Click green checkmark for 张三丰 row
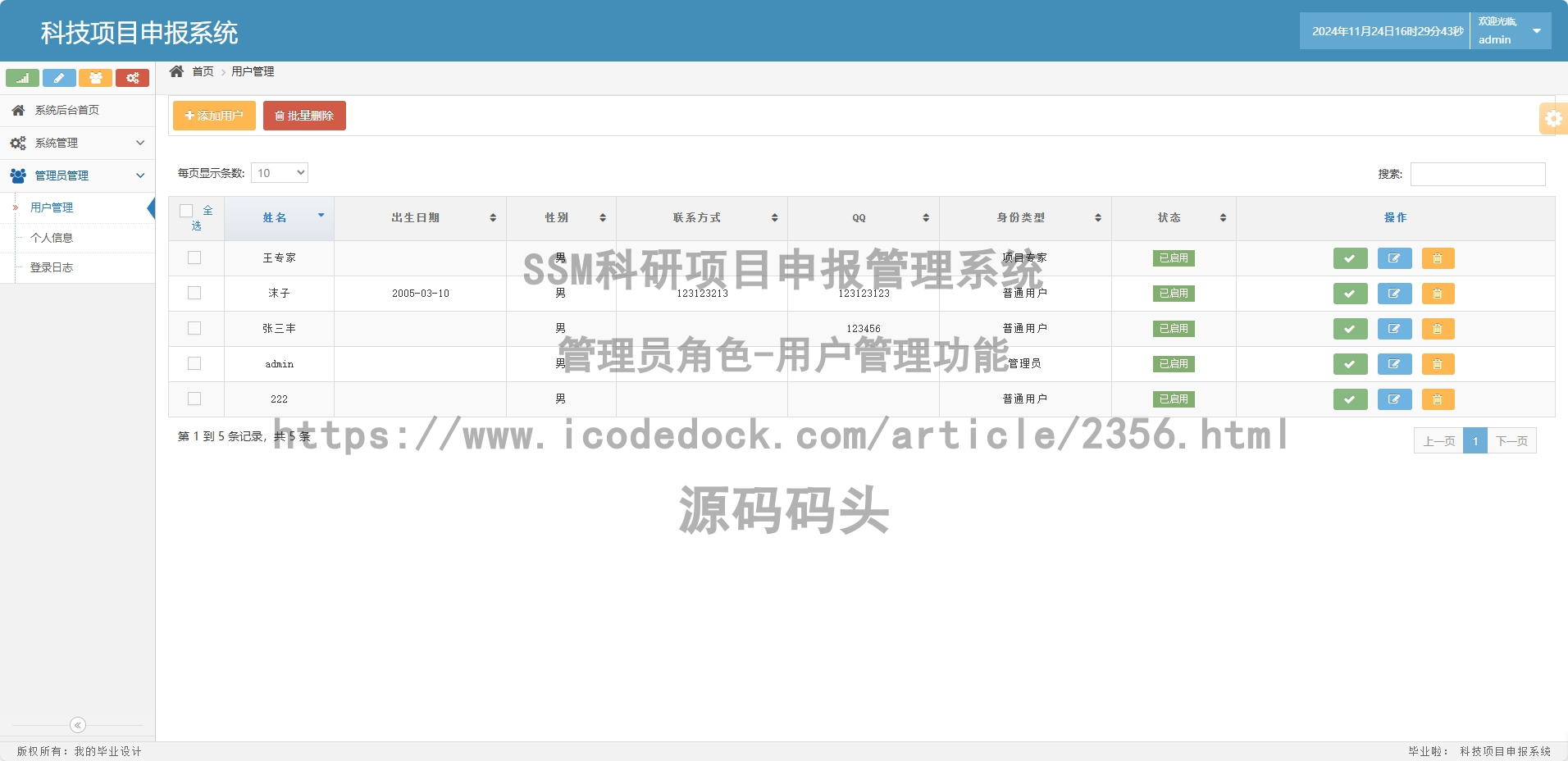The width and height of the screenshot is (1568, 761). coord(1350,329)
